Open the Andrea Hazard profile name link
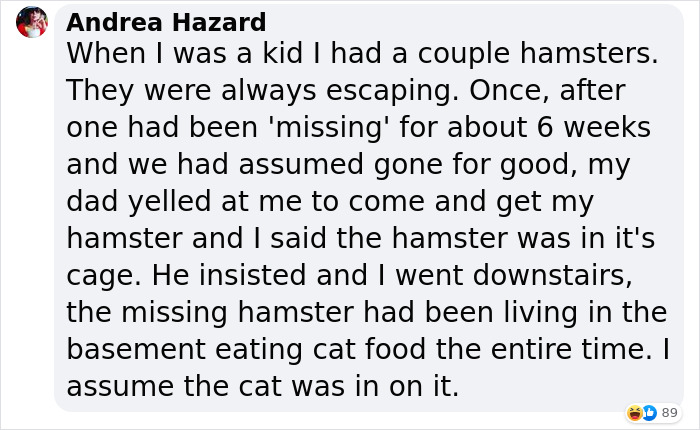This screenshot has height=430, width=700. 166,22
